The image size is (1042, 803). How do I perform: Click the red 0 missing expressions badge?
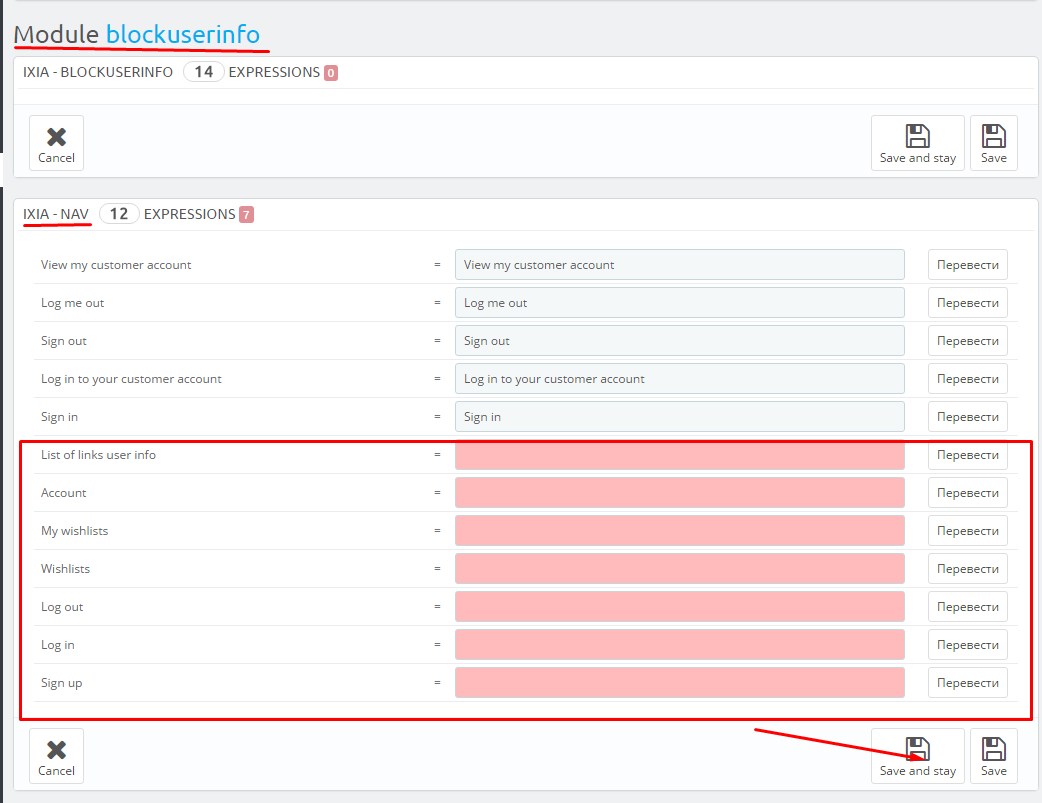pos(331,72)
